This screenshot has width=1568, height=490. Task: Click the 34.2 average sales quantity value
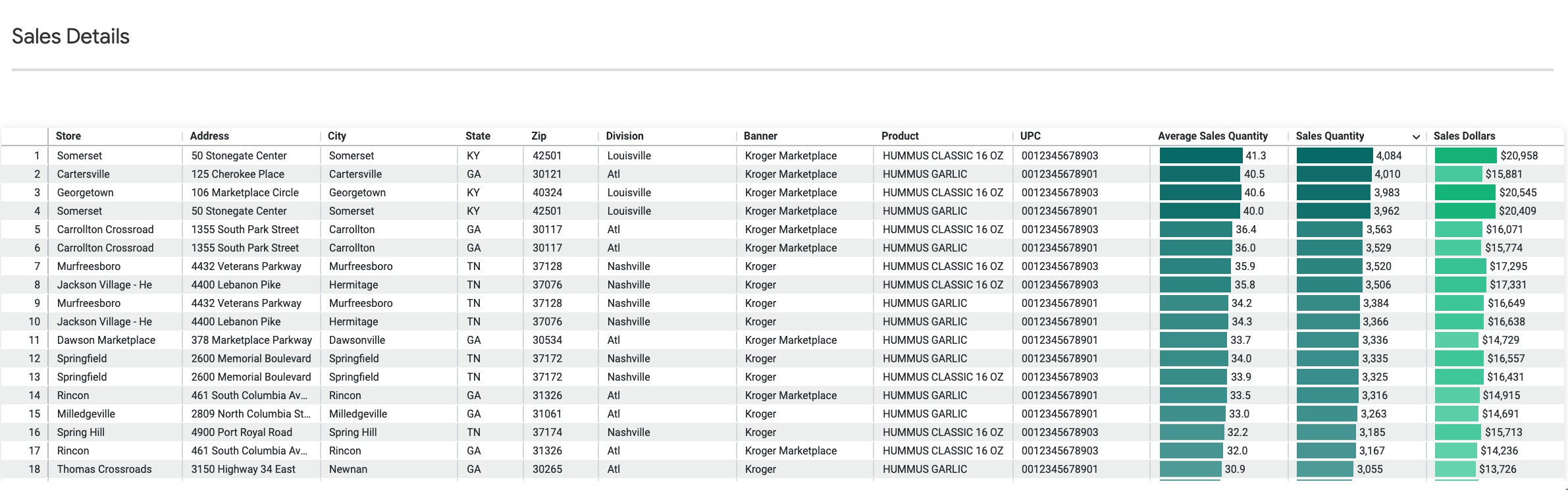1241,303
